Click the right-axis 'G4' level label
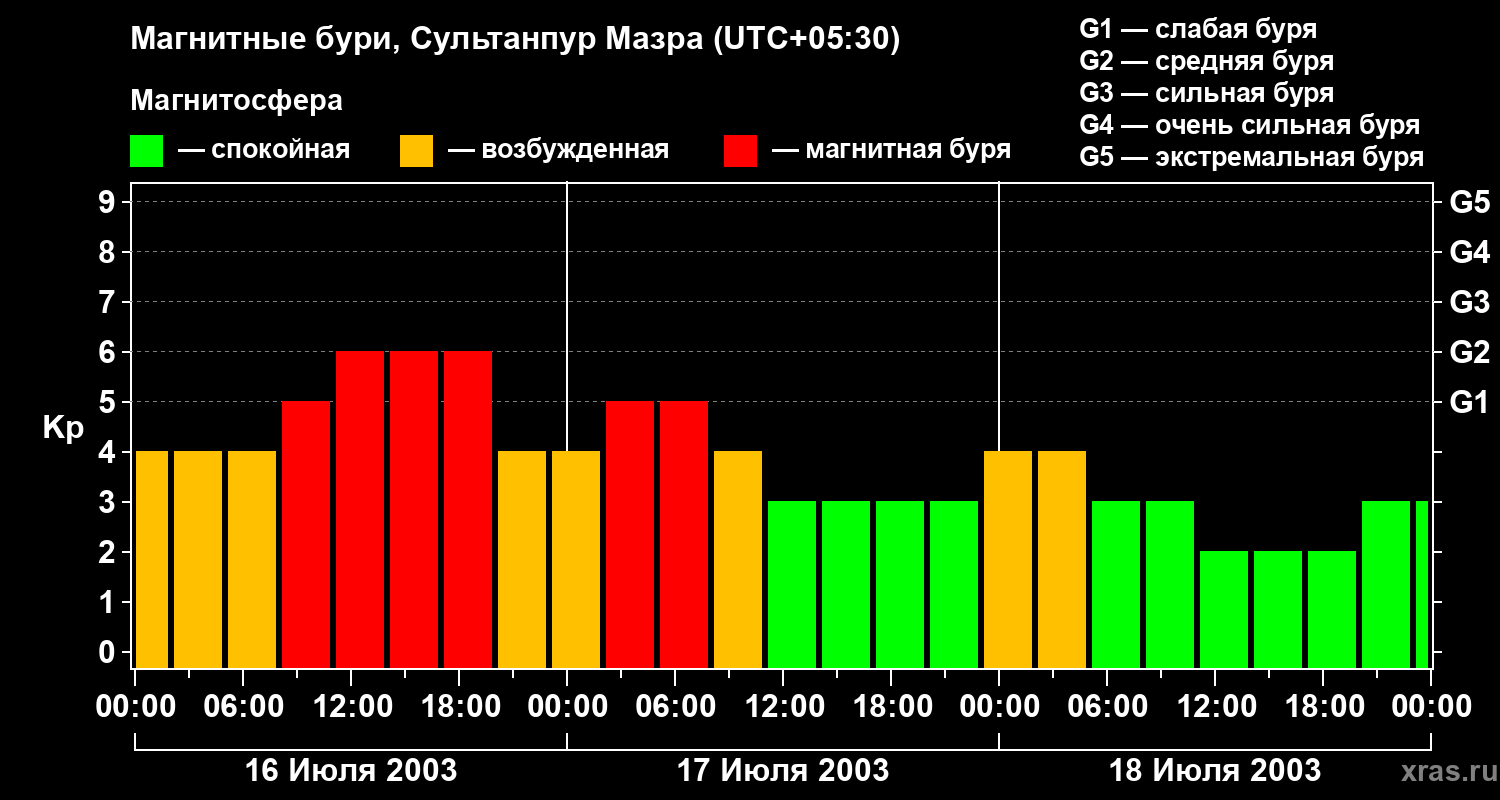Viewport: 1500px width, 800px height. click(1470, 253)
